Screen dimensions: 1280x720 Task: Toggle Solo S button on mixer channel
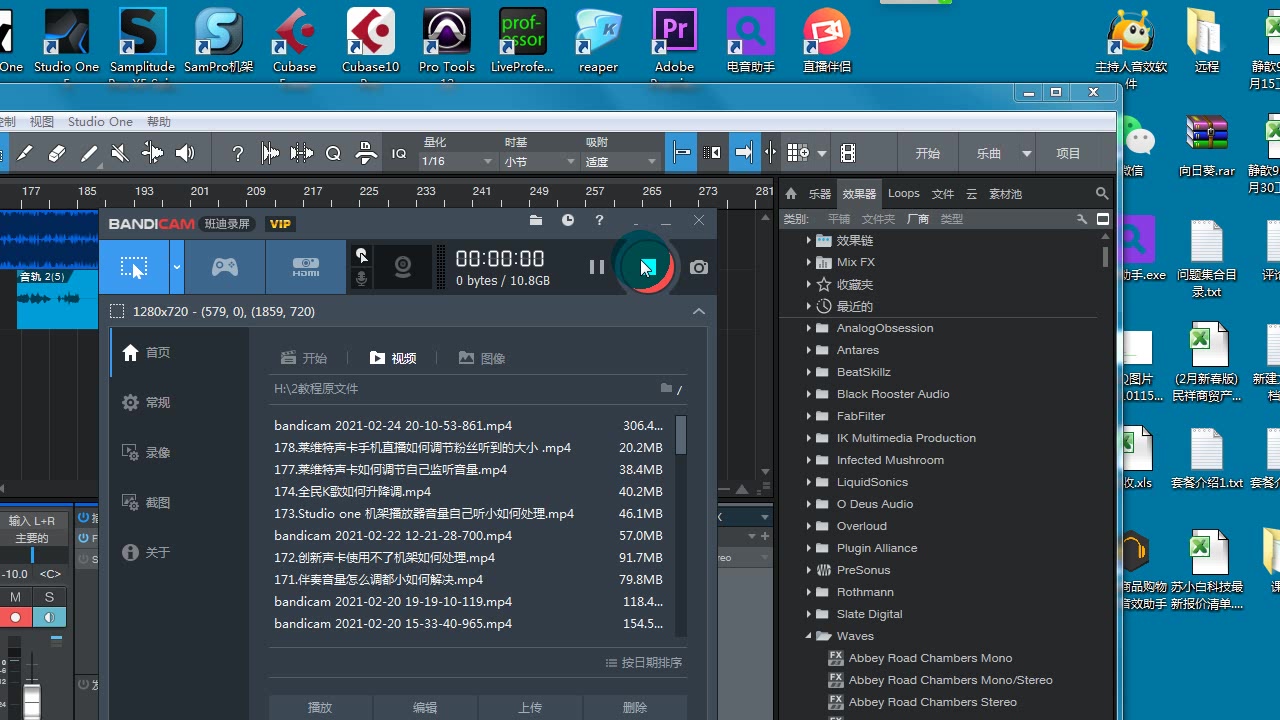click(x=49, y=597)
